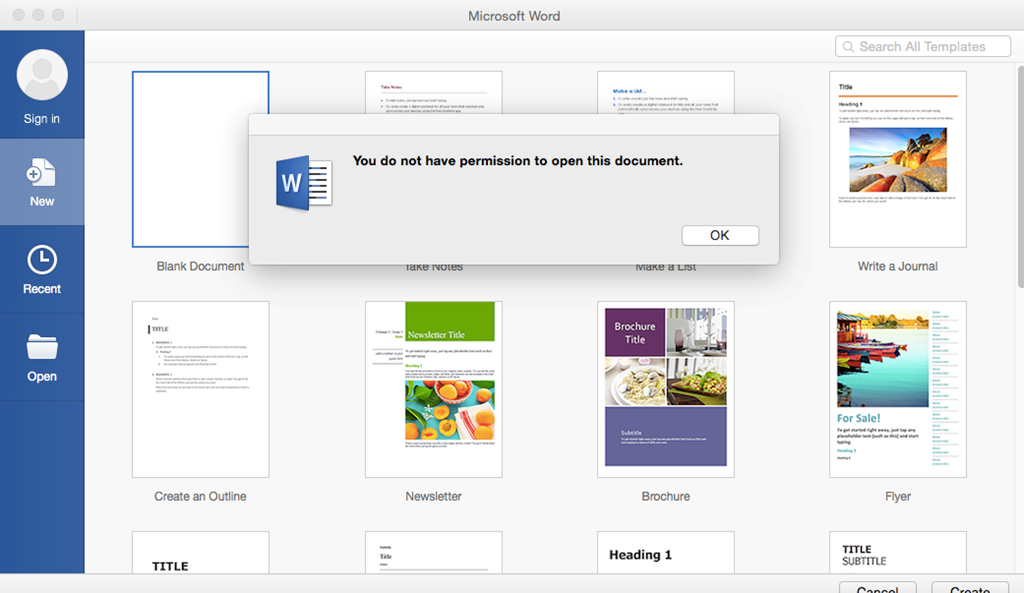Click the red close window button
Screen dimensions: 1024x593
(x=19, y=16)
